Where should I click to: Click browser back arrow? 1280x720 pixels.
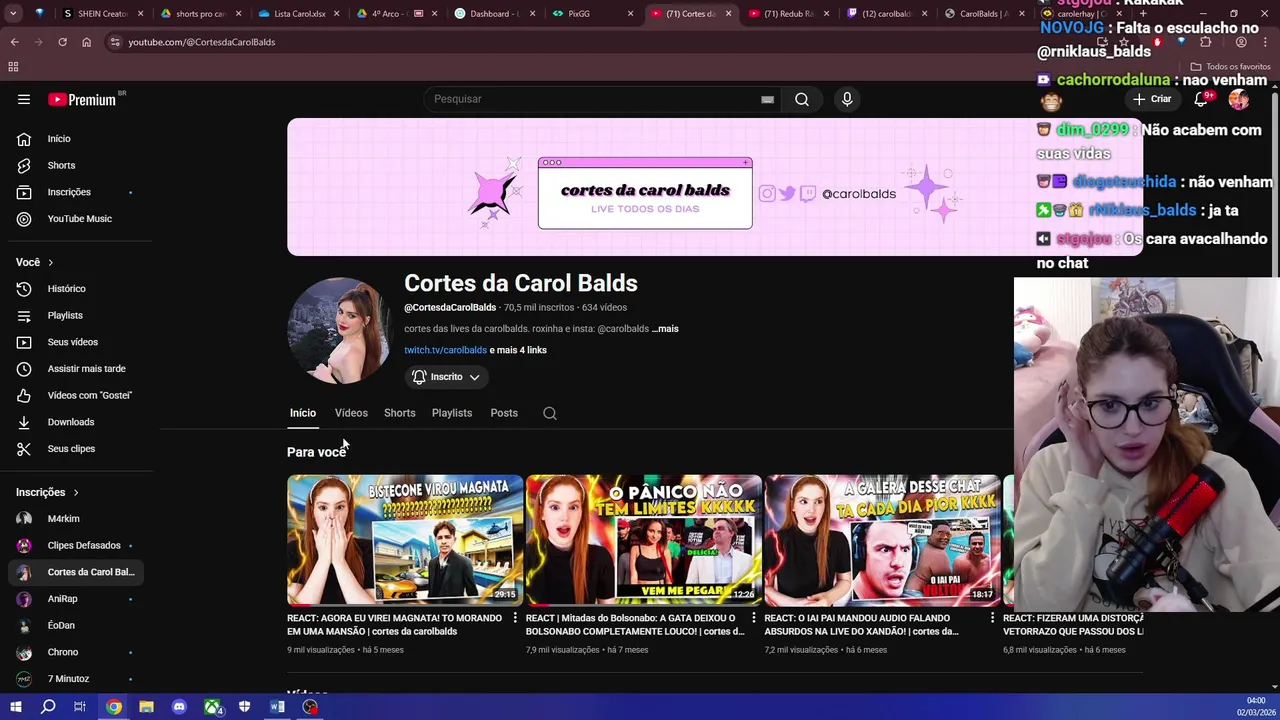tap(14, 42)
